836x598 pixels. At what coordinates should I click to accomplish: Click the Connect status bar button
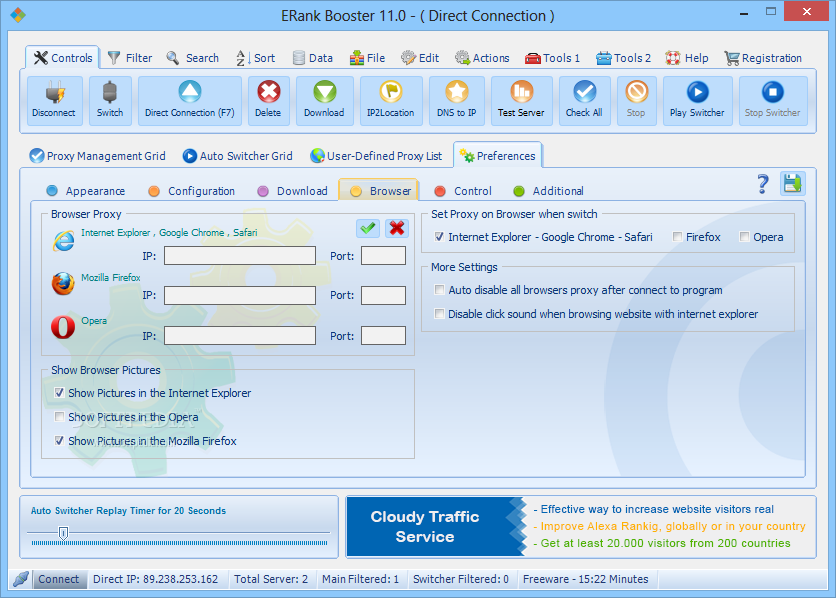coord(59,579)
